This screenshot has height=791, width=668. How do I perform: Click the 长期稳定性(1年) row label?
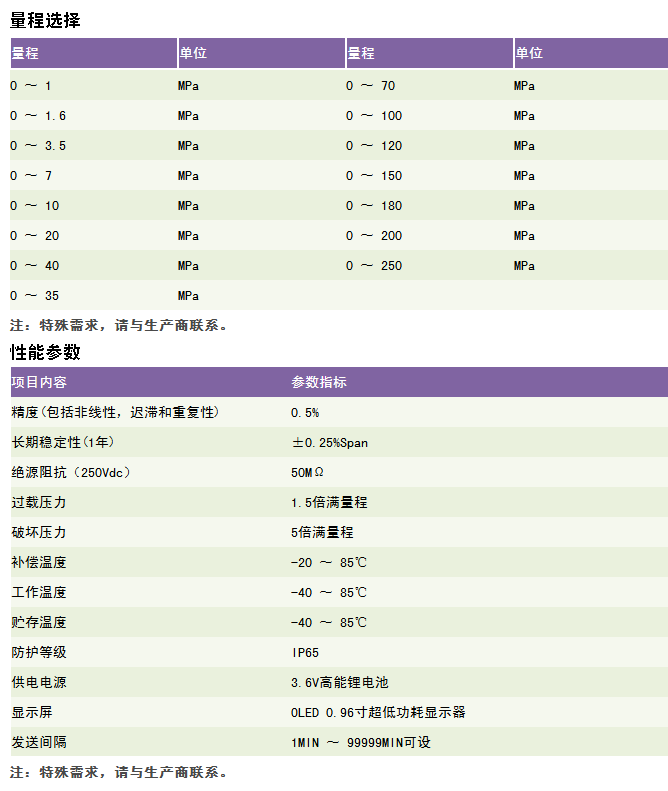click(x=64, y=442)
